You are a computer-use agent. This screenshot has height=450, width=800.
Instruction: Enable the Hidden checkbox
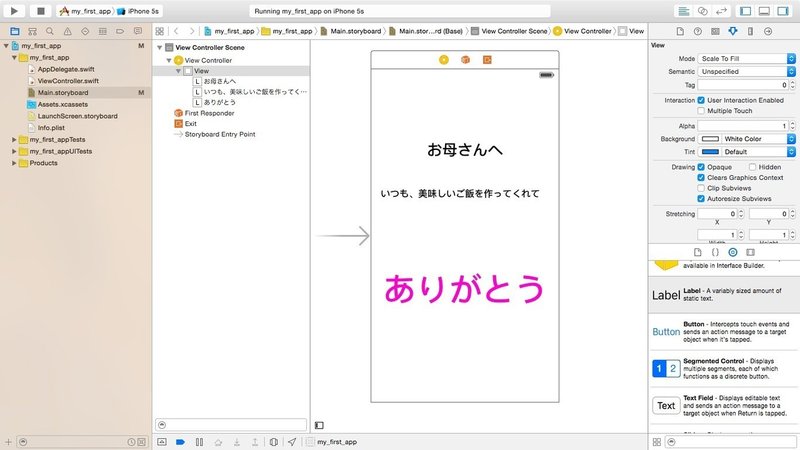(x=752, y=167)
